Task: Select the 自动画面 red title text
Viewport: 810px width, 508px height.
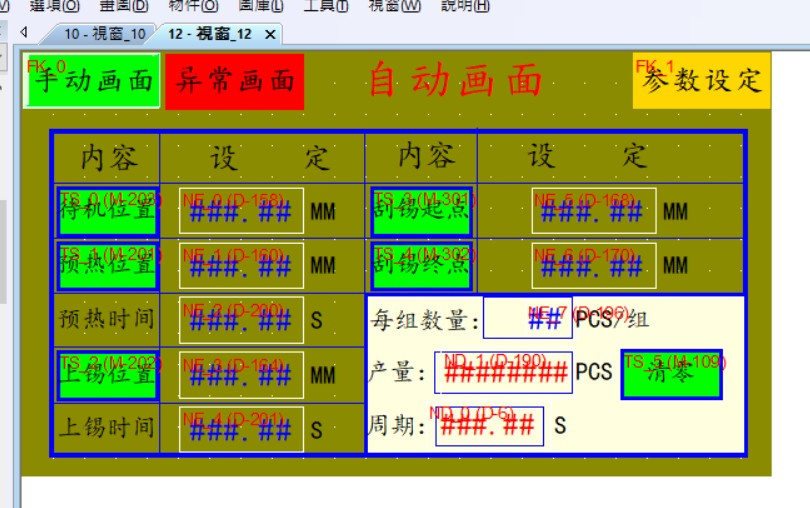Action: coord(455,80)
